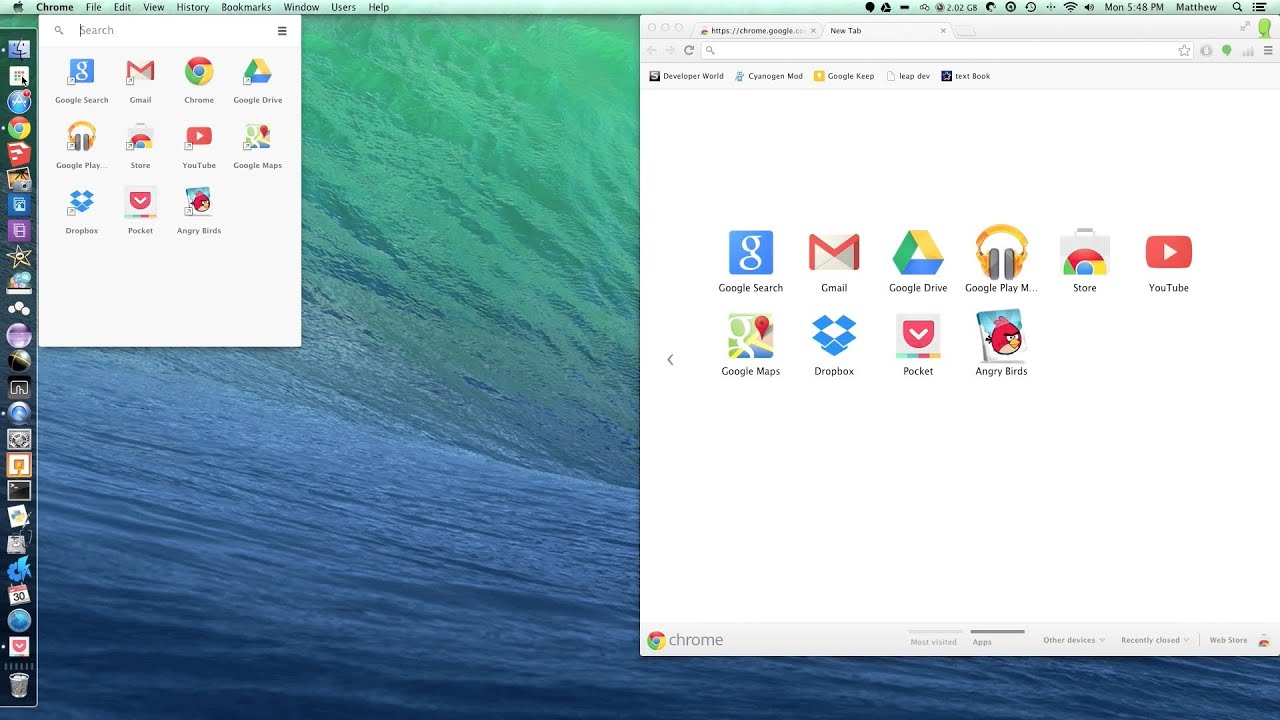Launch Angry Birds from the app launcher

pyautogui.click(x=199, y=210)
